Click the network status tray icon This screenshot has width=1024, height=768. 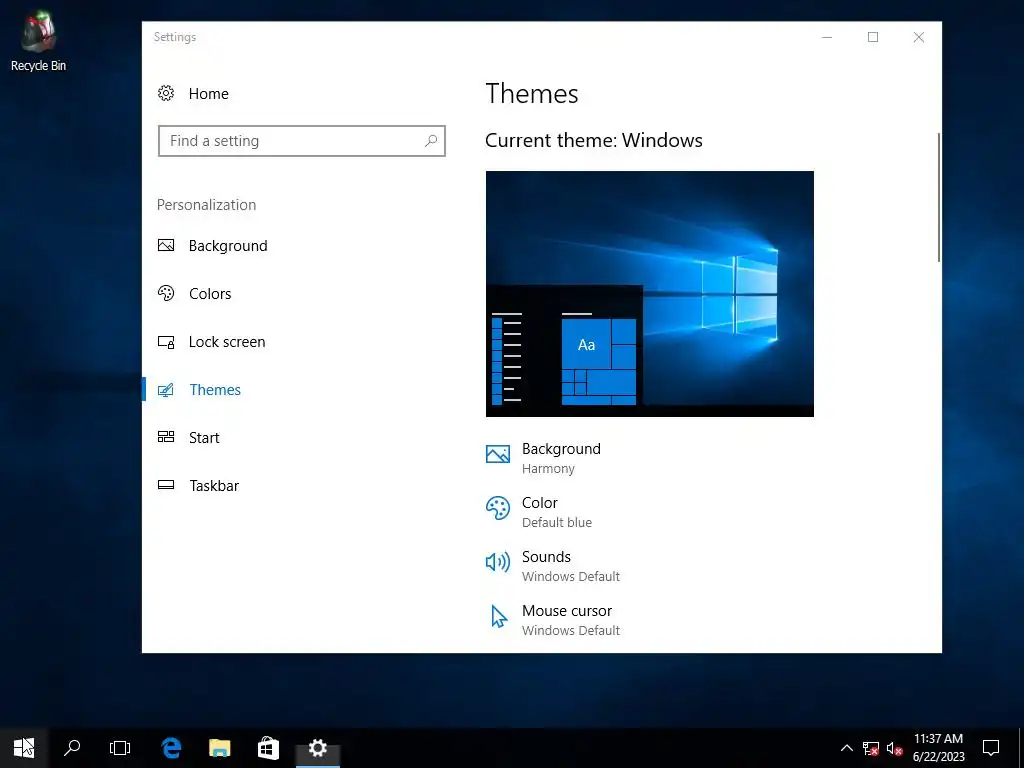871,748
